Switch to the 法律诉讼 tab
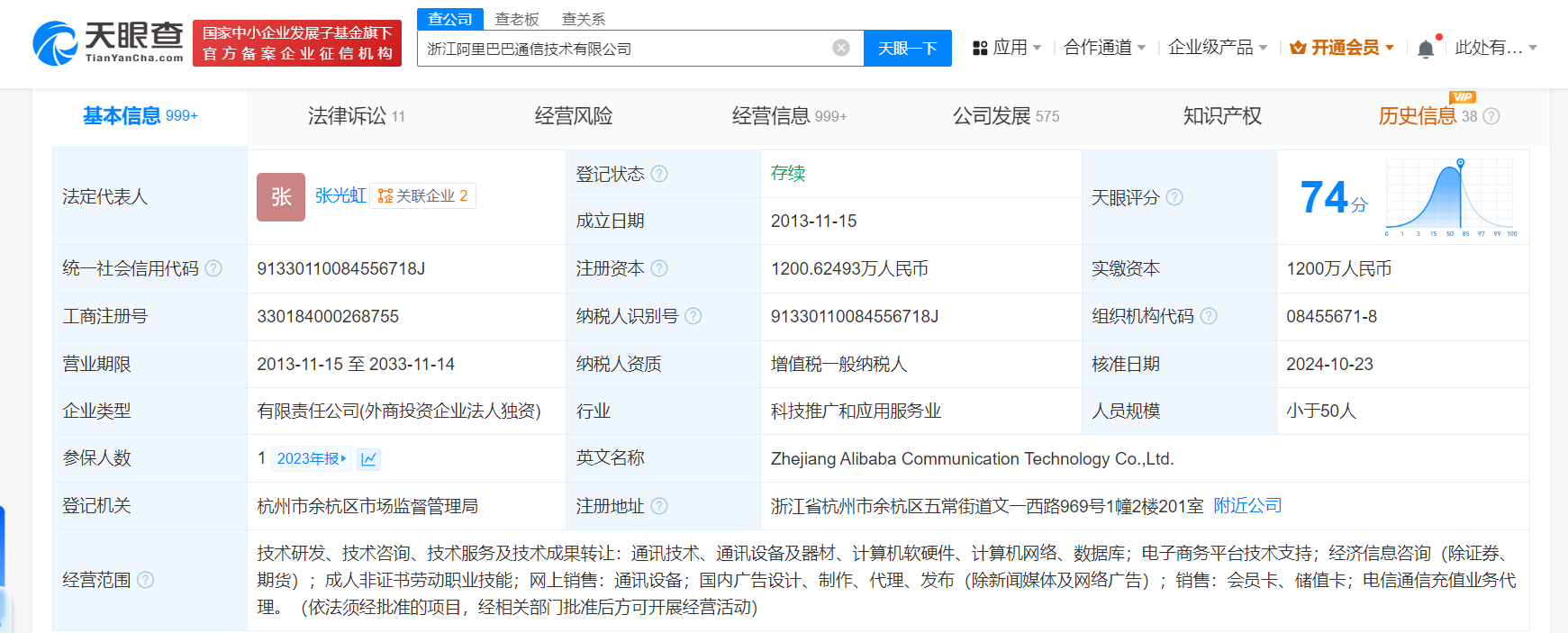 point(356,116)
